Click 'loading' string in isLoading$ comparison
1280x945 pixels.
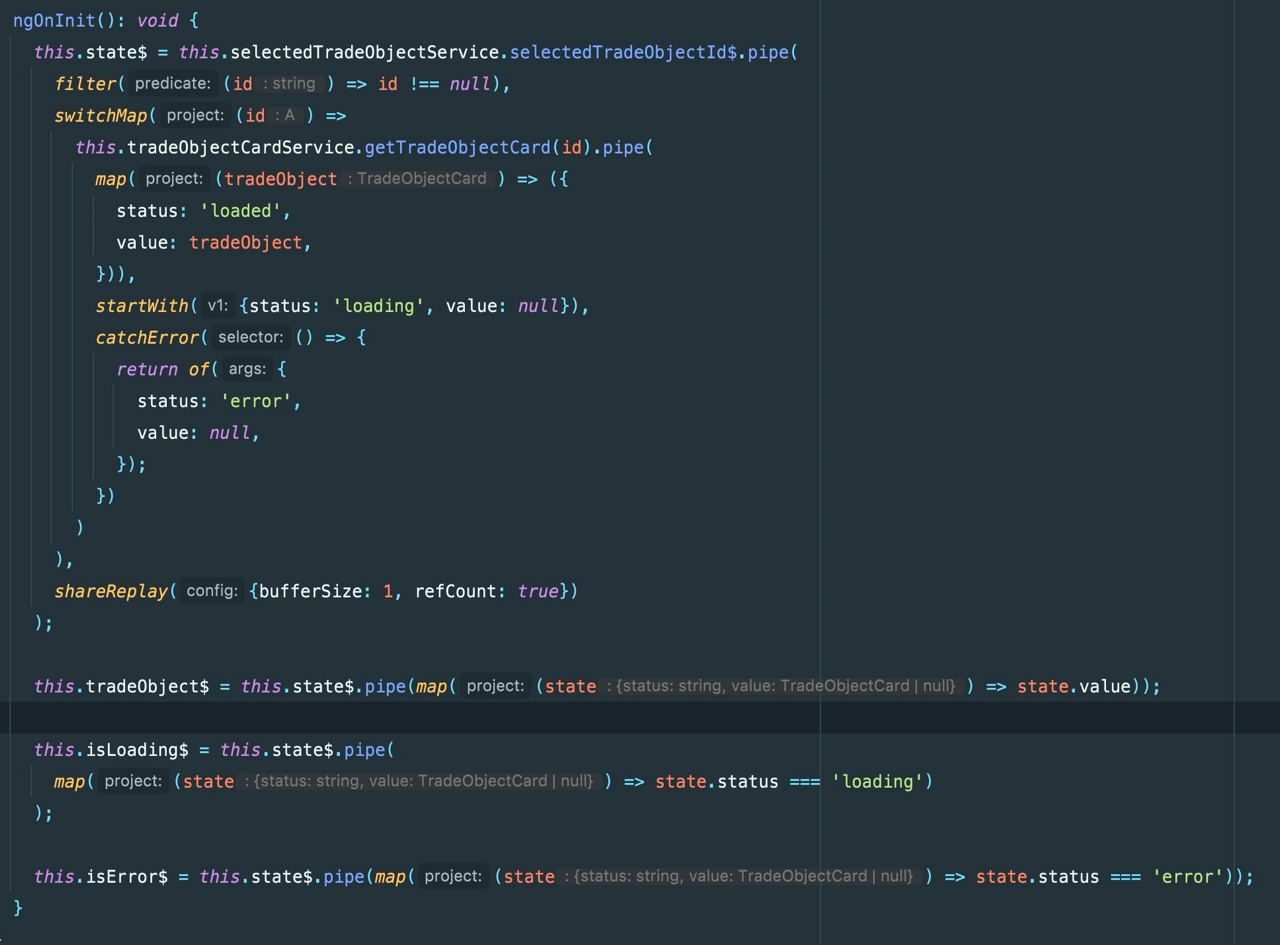877,782
